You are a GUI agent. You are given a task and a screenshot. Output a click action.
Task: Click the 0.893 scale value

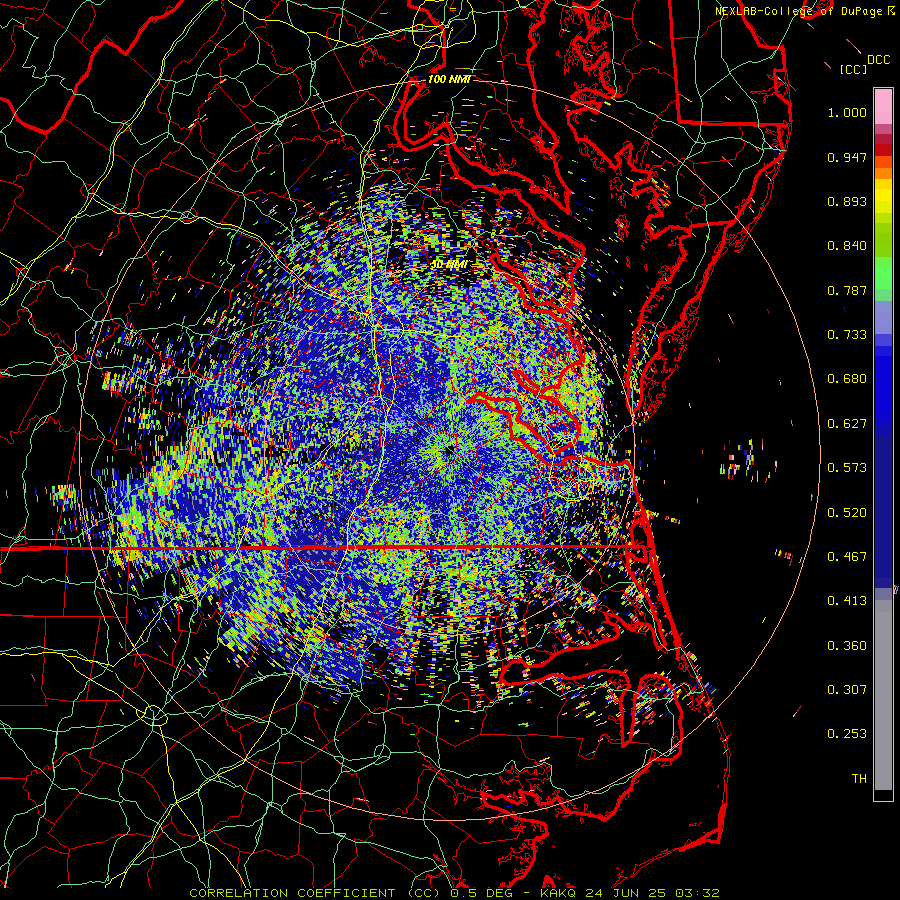(x=847, y=201)
